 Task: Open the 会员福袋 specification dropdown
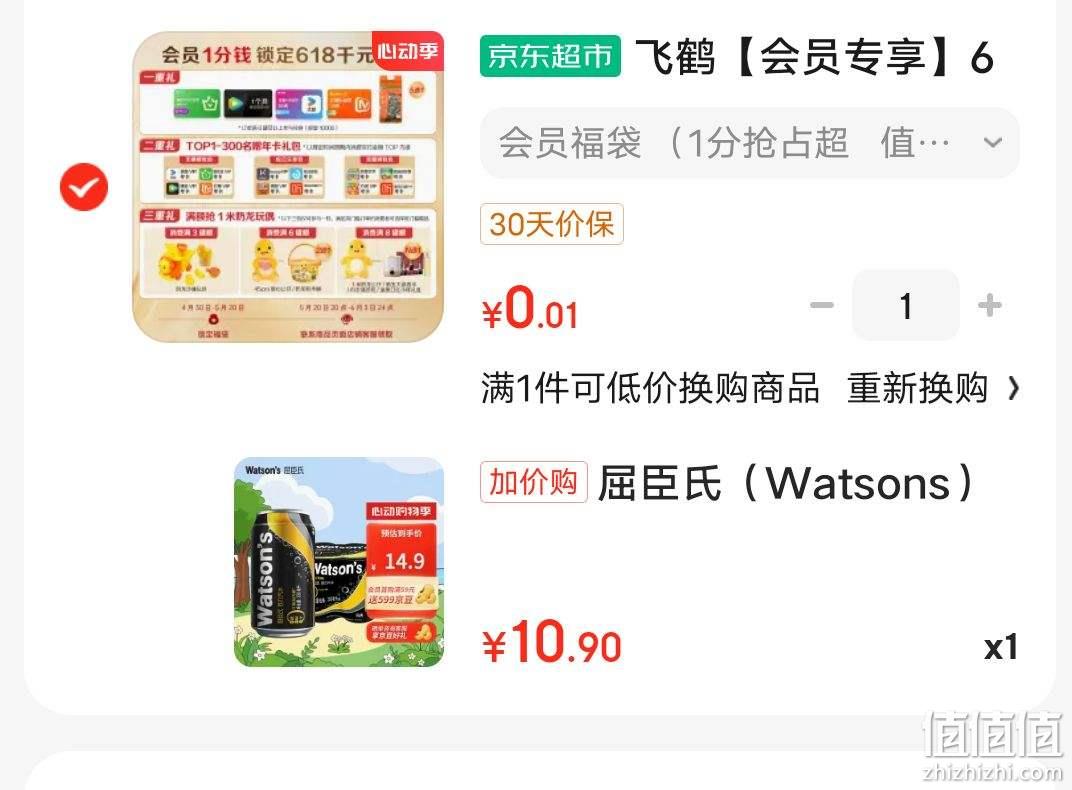750,143
